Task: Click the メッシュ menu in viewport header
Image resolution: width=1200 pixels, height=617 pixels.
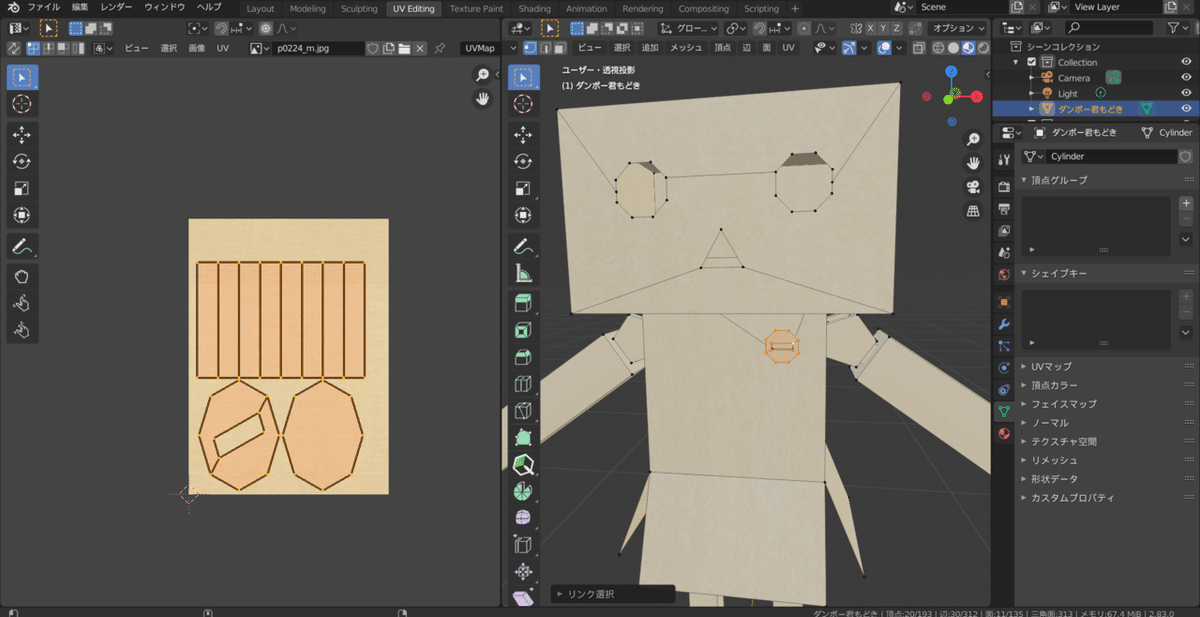Action: pos(685,48)
